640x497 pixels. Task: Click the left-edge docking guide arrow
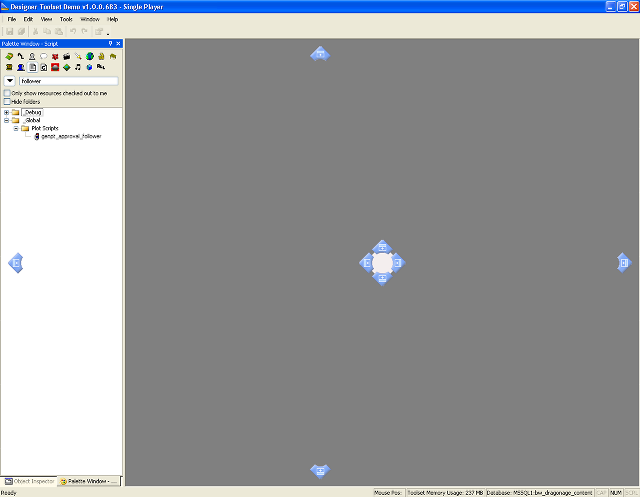(15, 263)
